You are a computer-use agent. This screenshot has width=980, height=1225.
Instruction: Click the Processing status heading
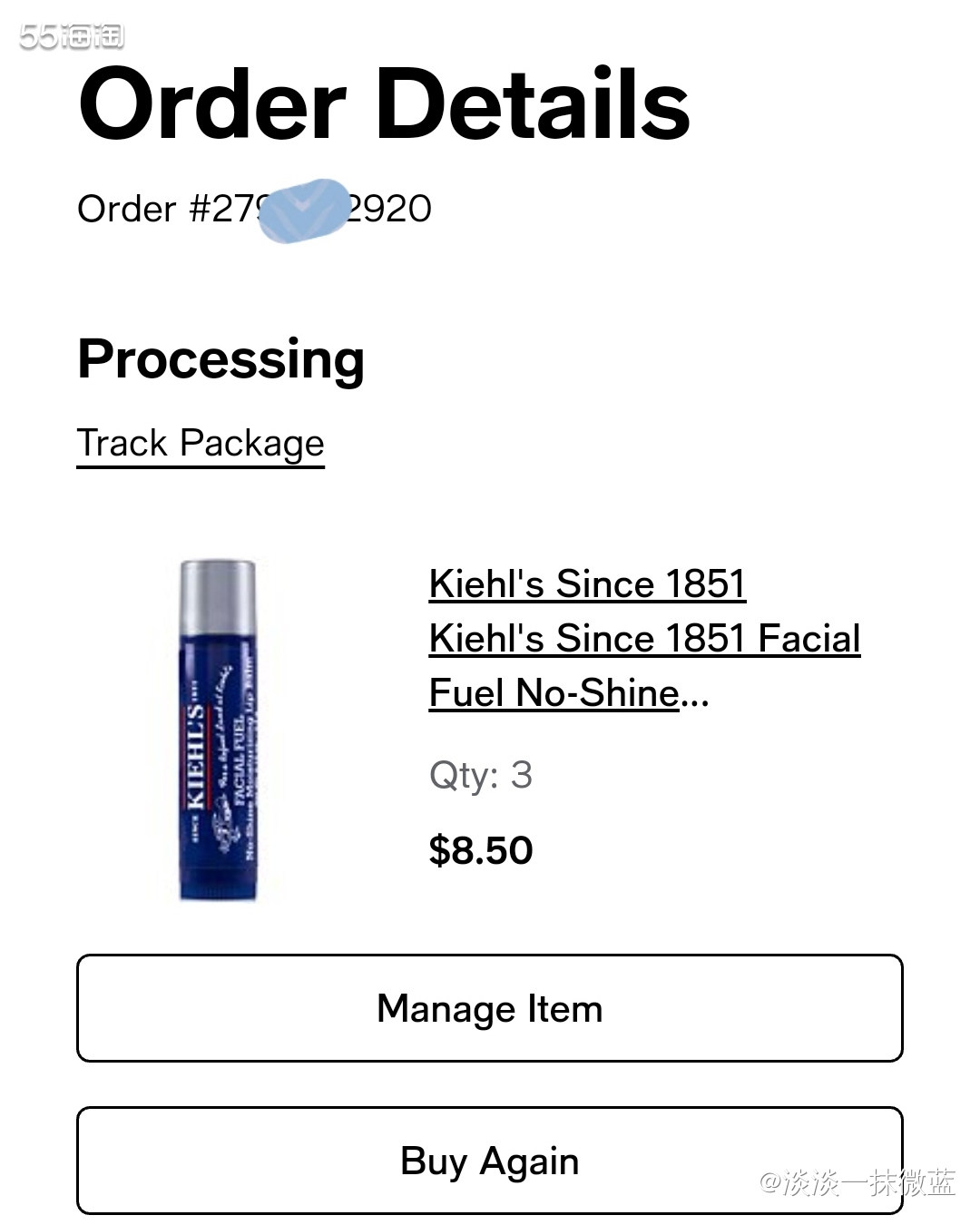point(221,358)
